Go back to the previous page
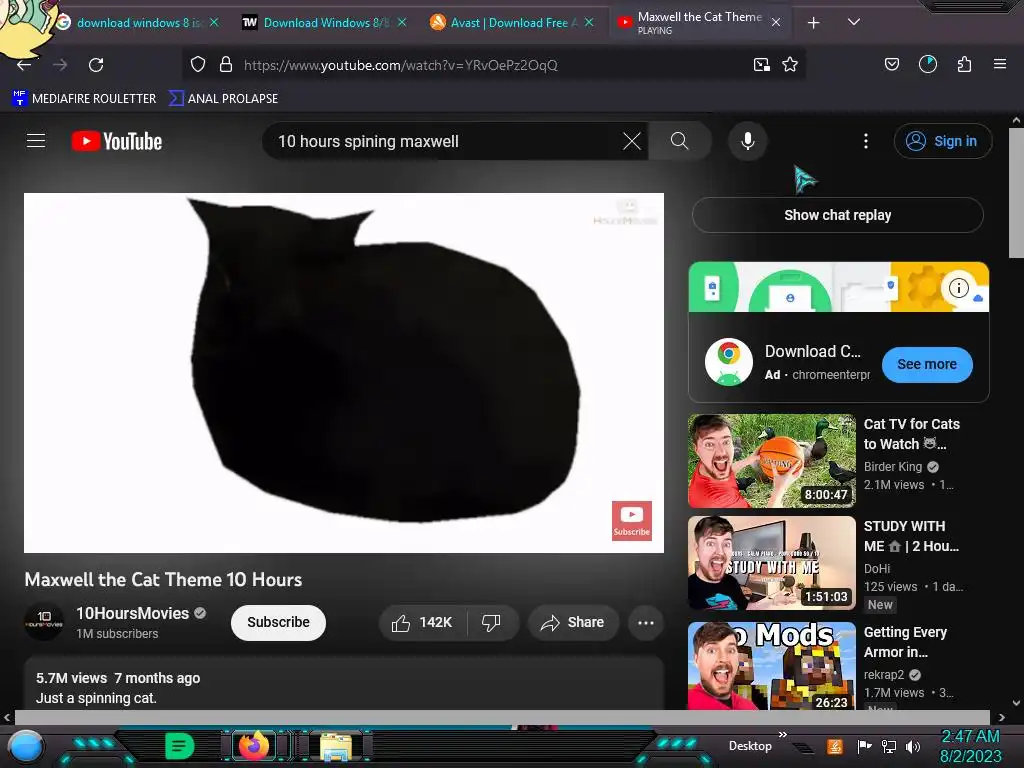Image resolution: width=1024 pixels, height=768 pixels. [x=24, y=65]
